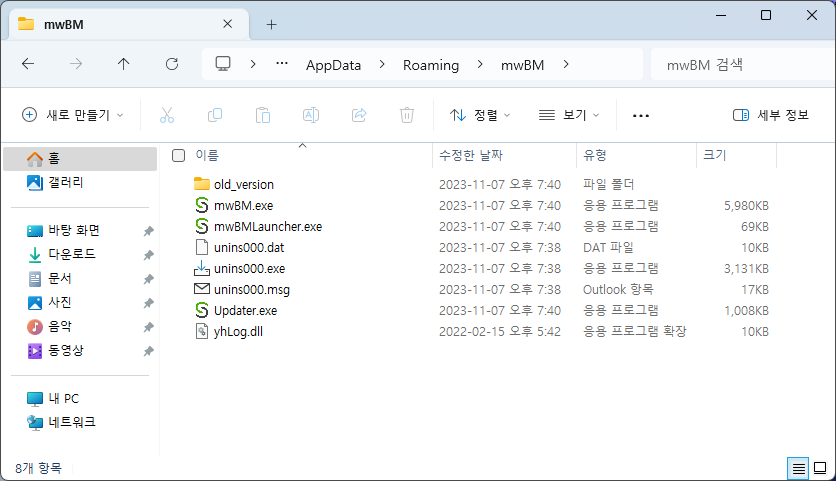Select the unins000.exe installer icon
The height and width of the screenshot is (481, 836).
click(x=202, y=268)
